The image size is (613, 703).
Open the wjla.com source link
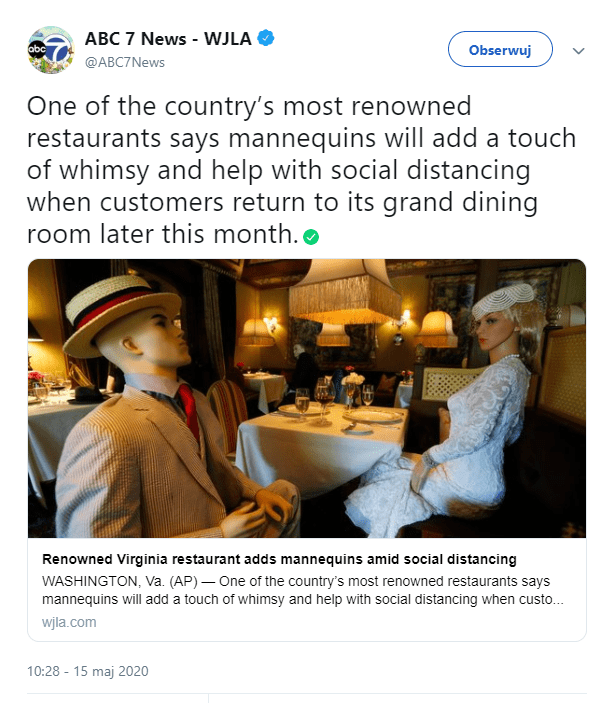tap(69, 622)
